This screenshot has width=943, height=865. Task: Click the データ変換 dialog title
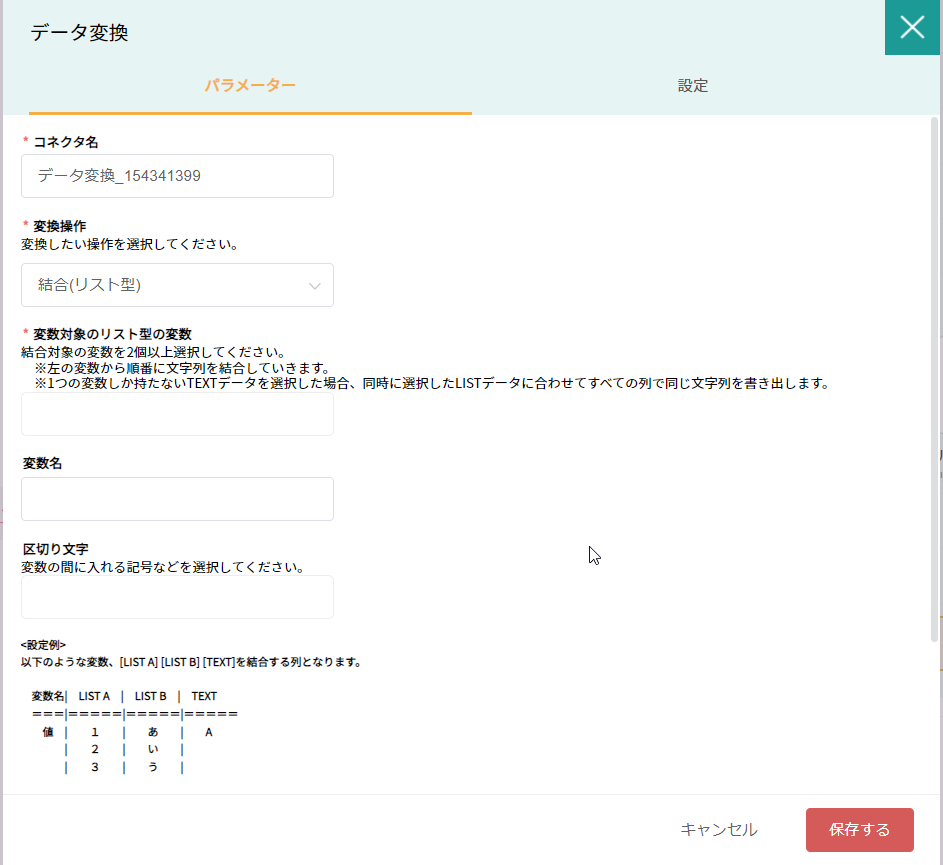pos(79,33)
